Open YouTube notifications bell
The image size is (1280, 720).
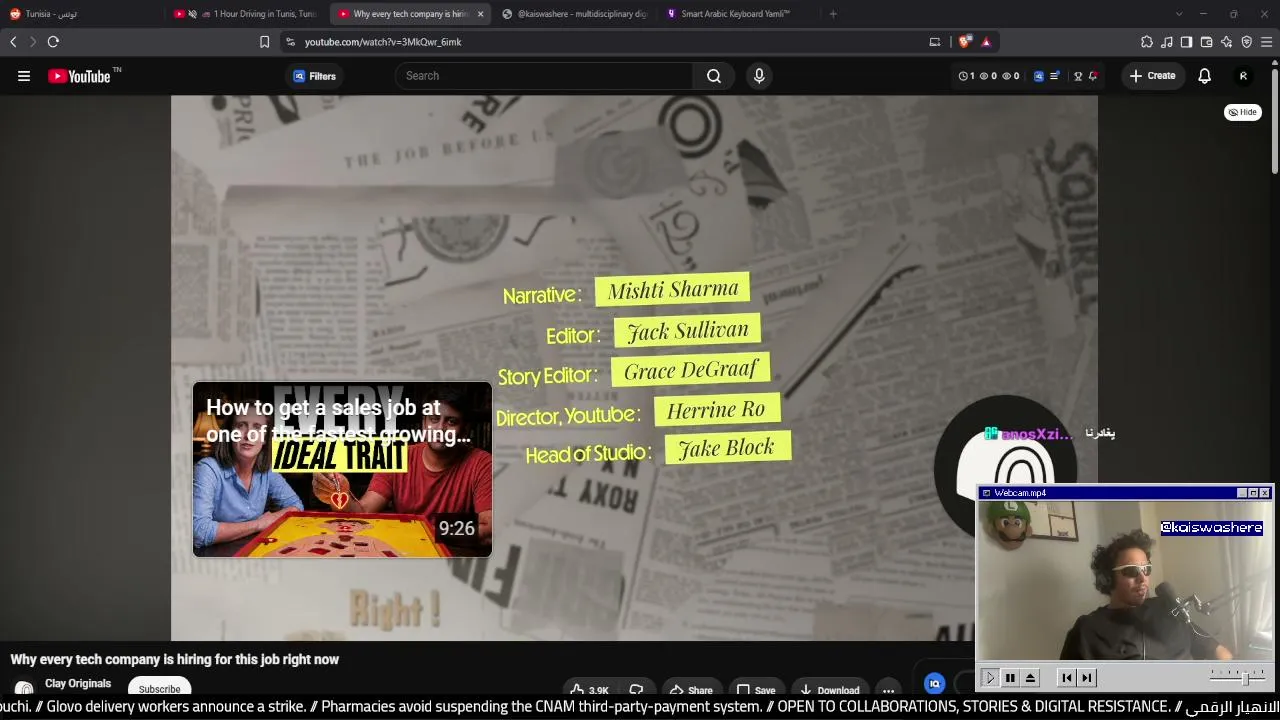pyautogui.click(x=1205, y=76)
